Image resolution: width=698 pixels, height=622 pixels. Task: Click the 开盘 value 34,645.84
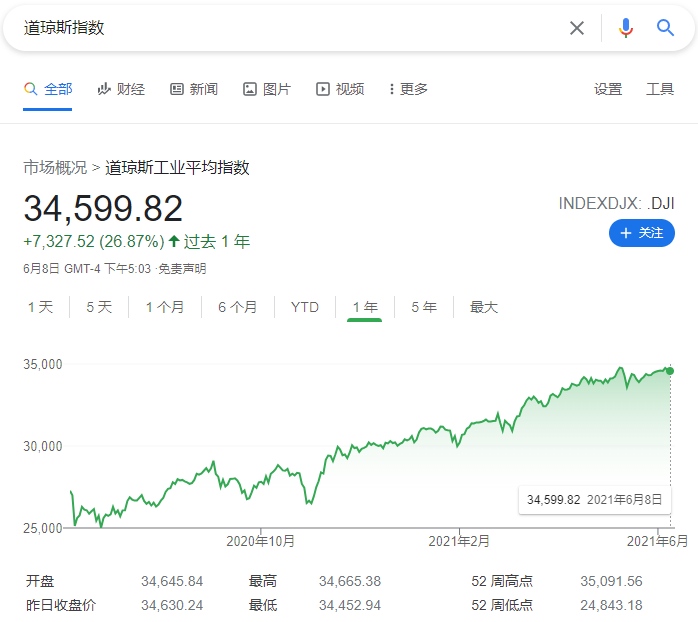tap(172, 581)
